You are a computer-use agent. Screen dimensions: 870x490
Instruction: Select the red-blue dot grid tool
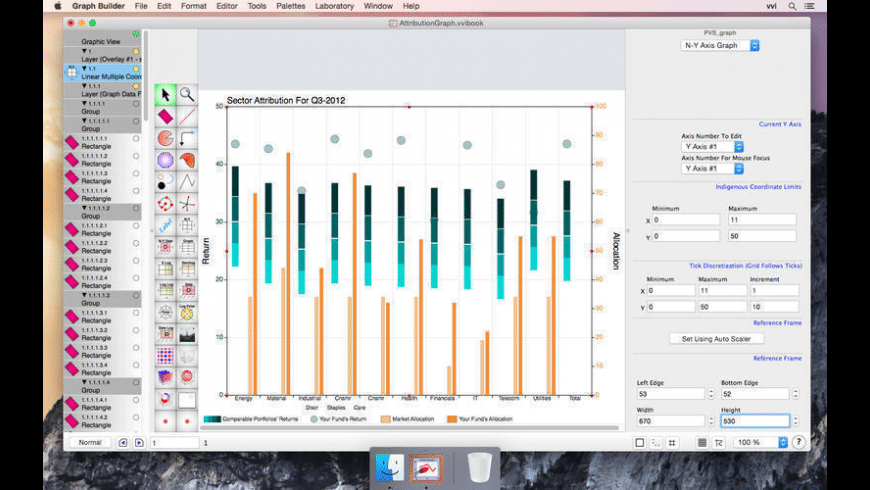coord(165,355)
